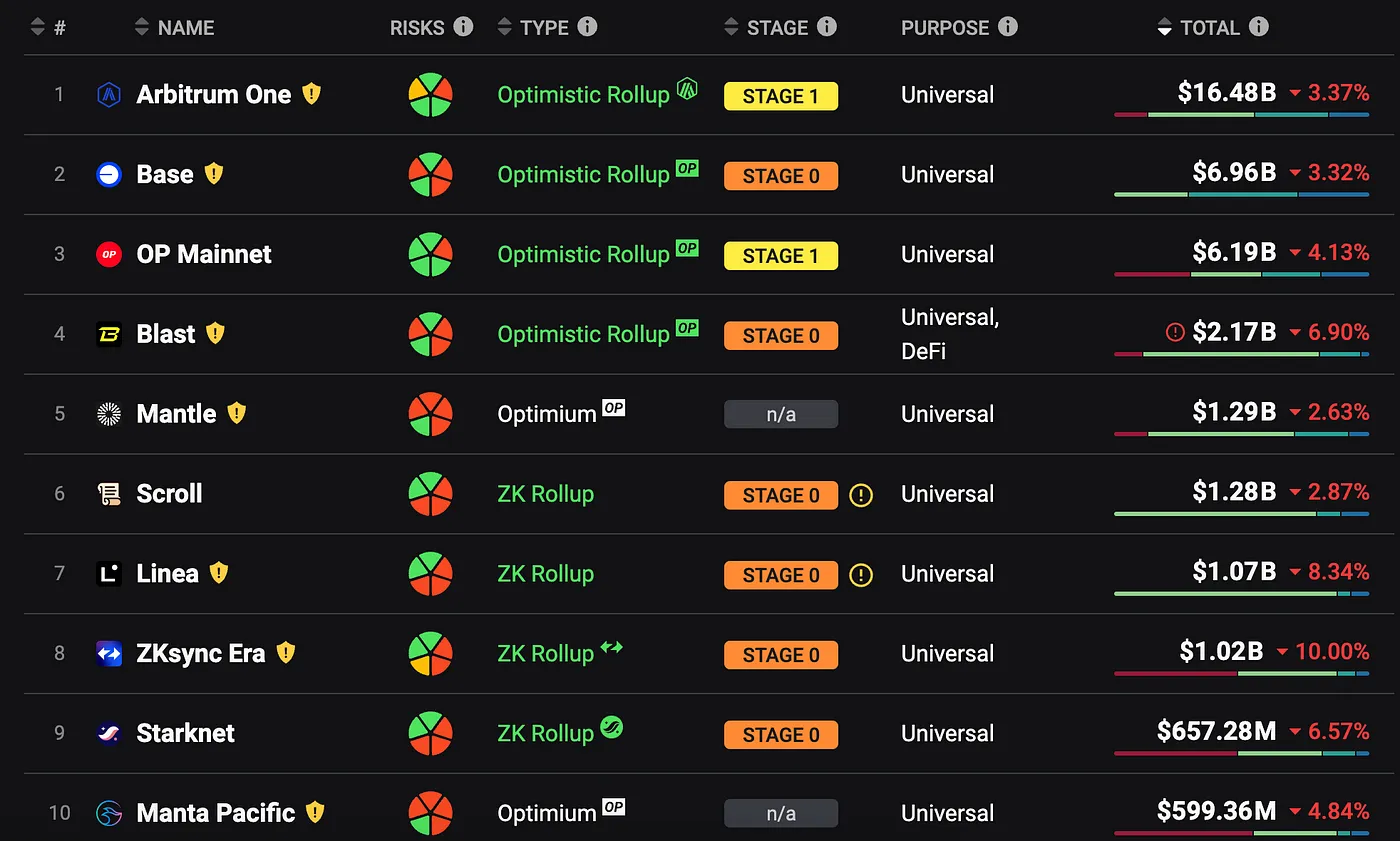This screenshot has width=1400, height=841.
Task: Click the info icon next to RISKS header
Action: pyautogui.click(x=463, y=27)
